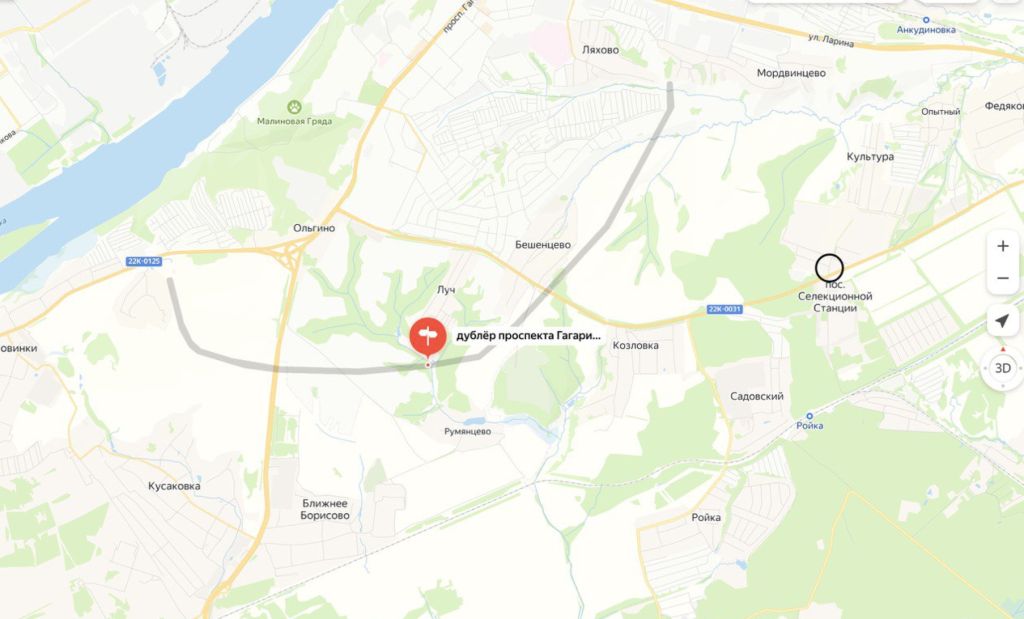Select the Садовский settlement label
The image size is (1024, 619).
pyautogui.click(x=757, y=396)
